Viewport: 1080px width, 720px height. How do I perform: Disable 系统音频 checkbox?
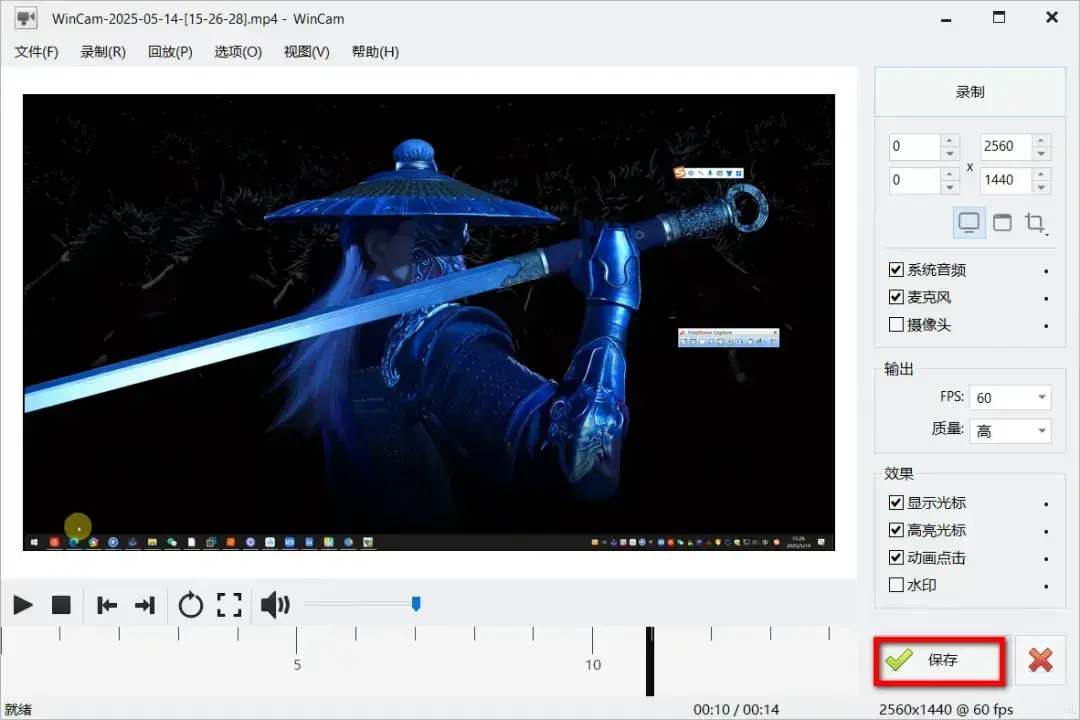(896, 270)
